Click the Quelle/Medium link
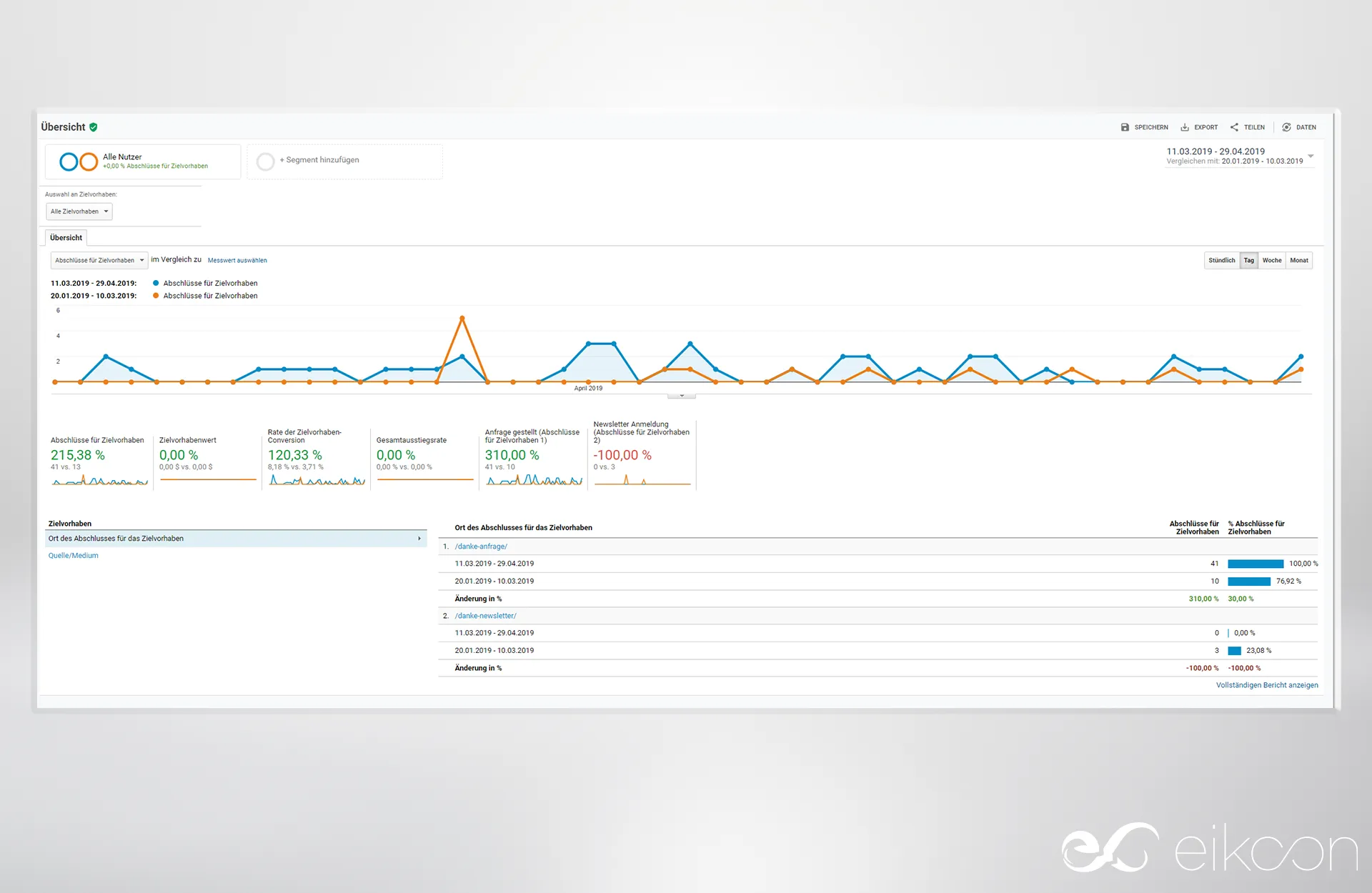This screenshot has width=1372, height=893. tap(74, 556)
